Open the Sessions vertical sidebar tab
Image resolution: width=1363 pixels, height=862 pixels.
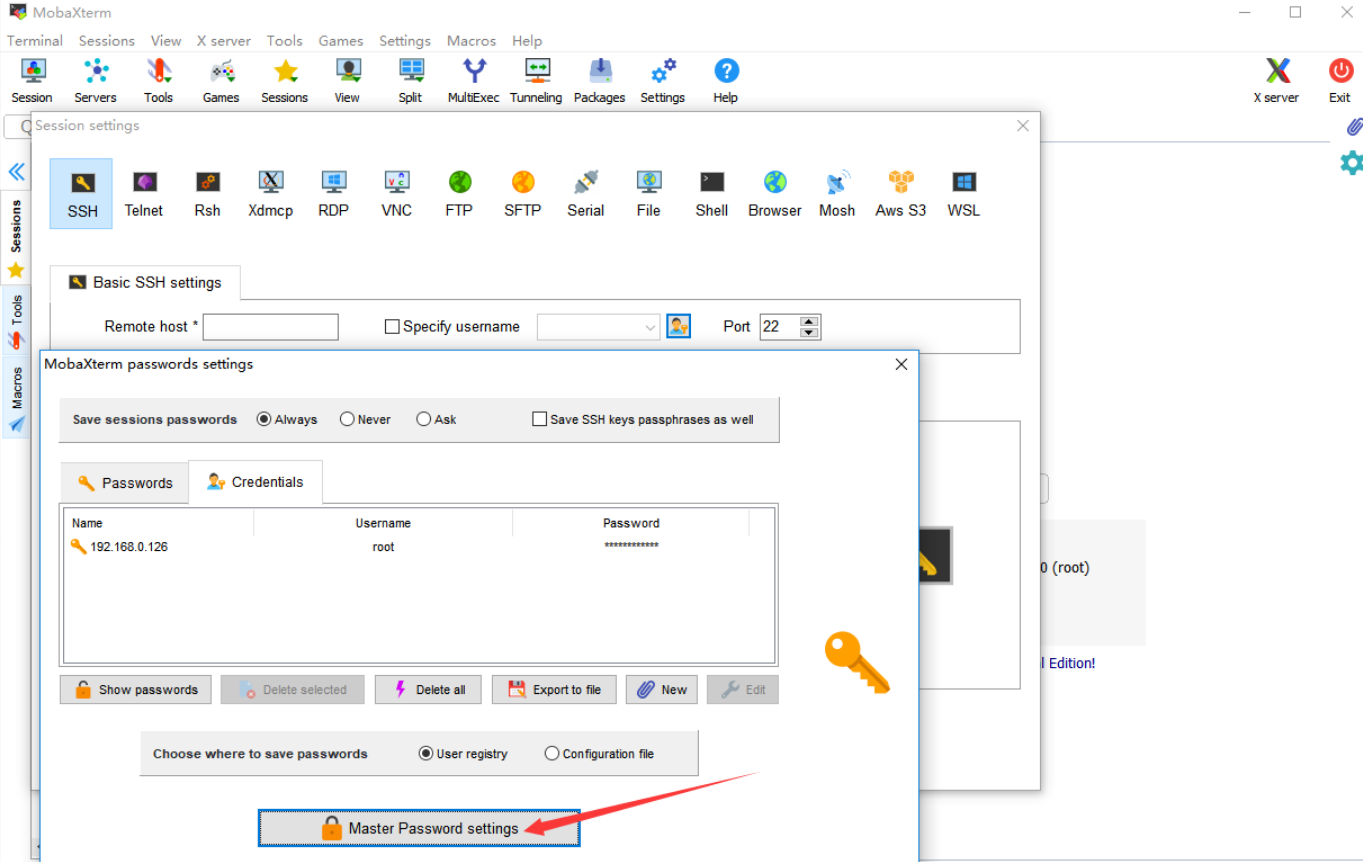click(x=16, y=238)
